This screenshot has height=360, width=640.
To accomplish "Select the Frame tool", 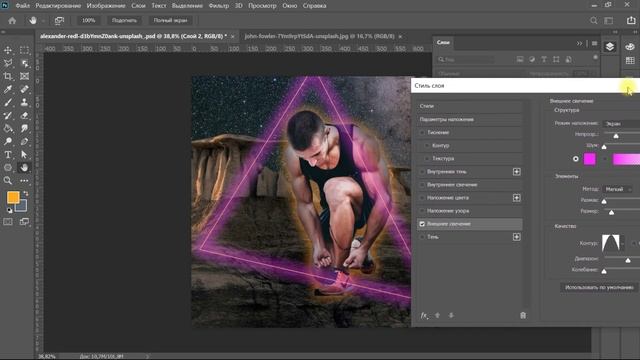I will (24, 76).
